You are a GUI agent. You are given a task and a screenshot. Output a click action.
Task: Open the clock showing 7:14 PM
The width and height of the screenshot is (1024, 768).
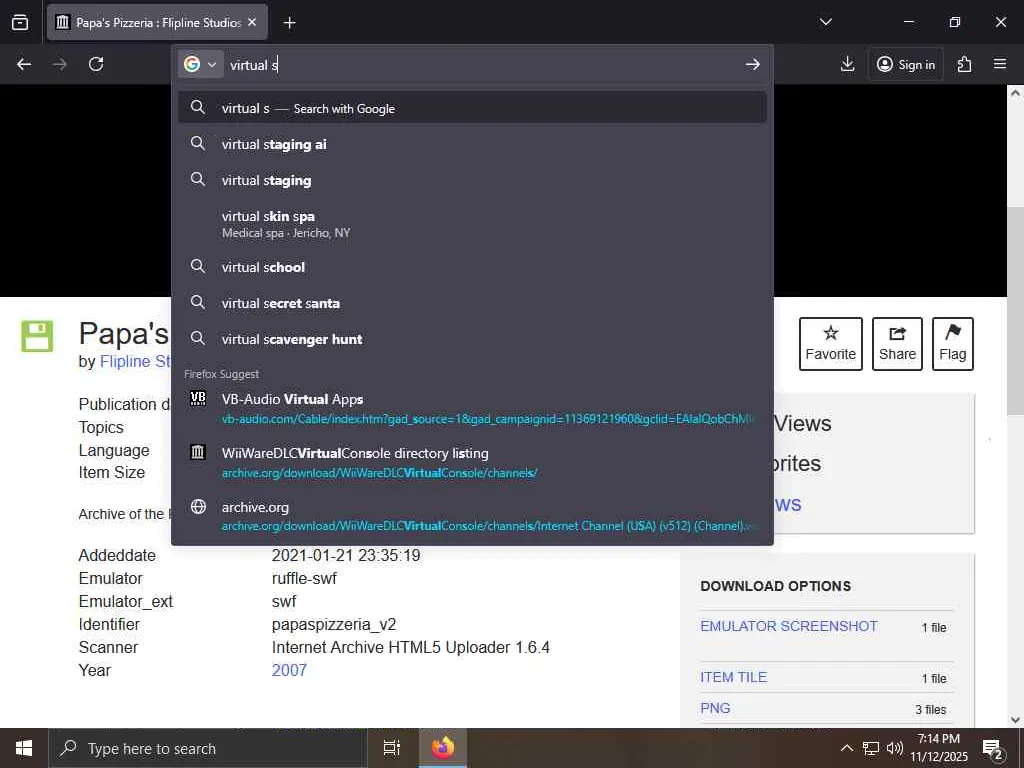tap(939, 748)
